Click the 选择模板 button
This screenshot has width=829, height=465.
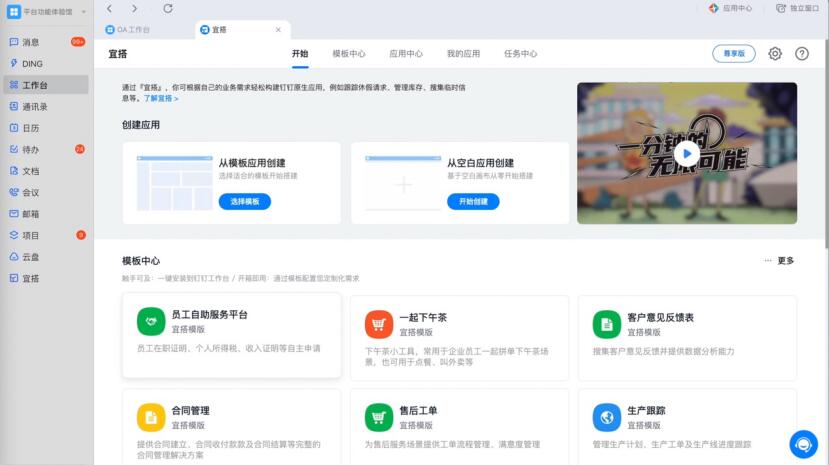(x=245, y=201)
